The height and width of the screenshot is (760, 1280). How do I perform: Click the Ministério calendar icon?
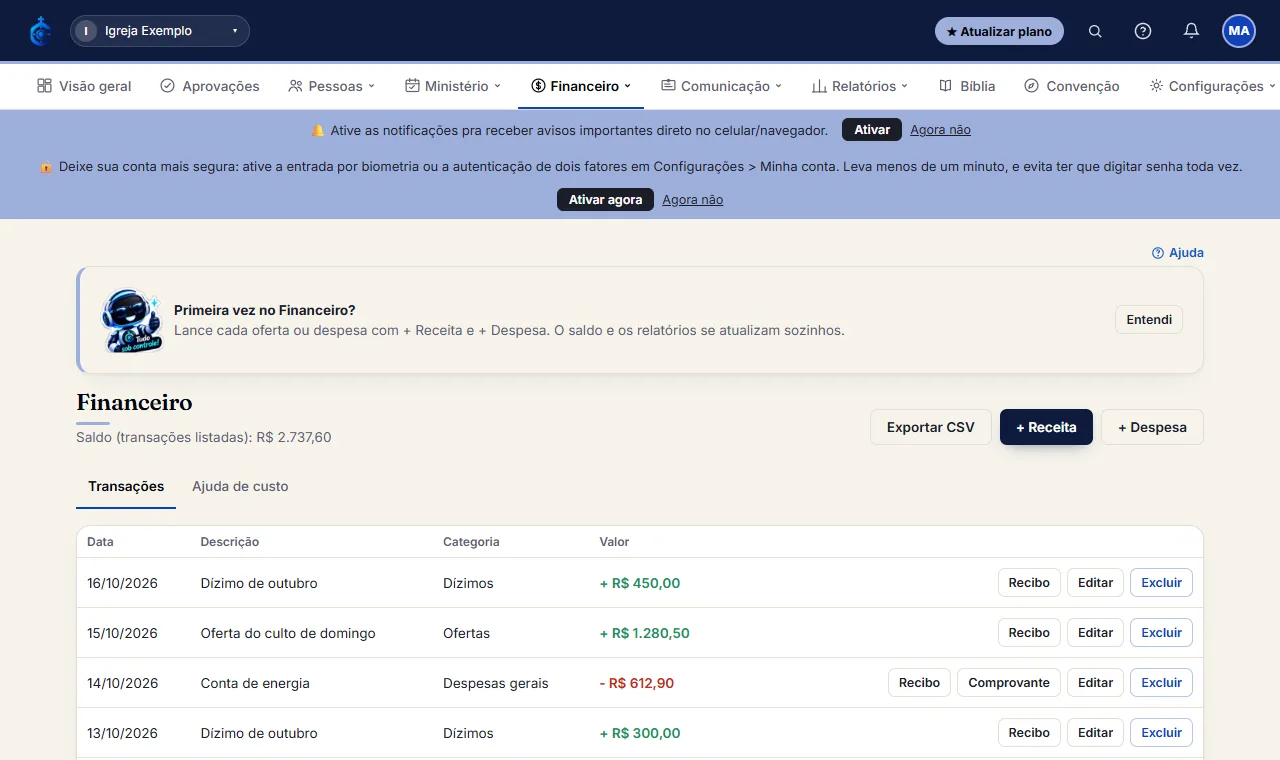412,86
